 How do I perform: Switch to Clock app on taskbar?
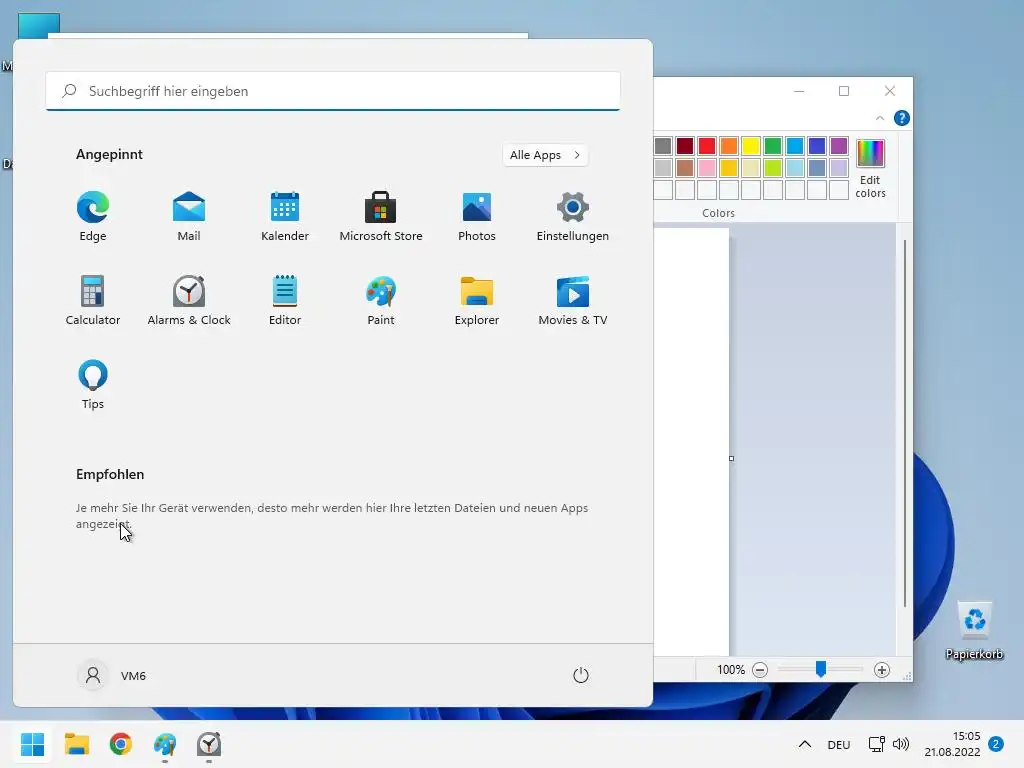[x=209, y=744]
